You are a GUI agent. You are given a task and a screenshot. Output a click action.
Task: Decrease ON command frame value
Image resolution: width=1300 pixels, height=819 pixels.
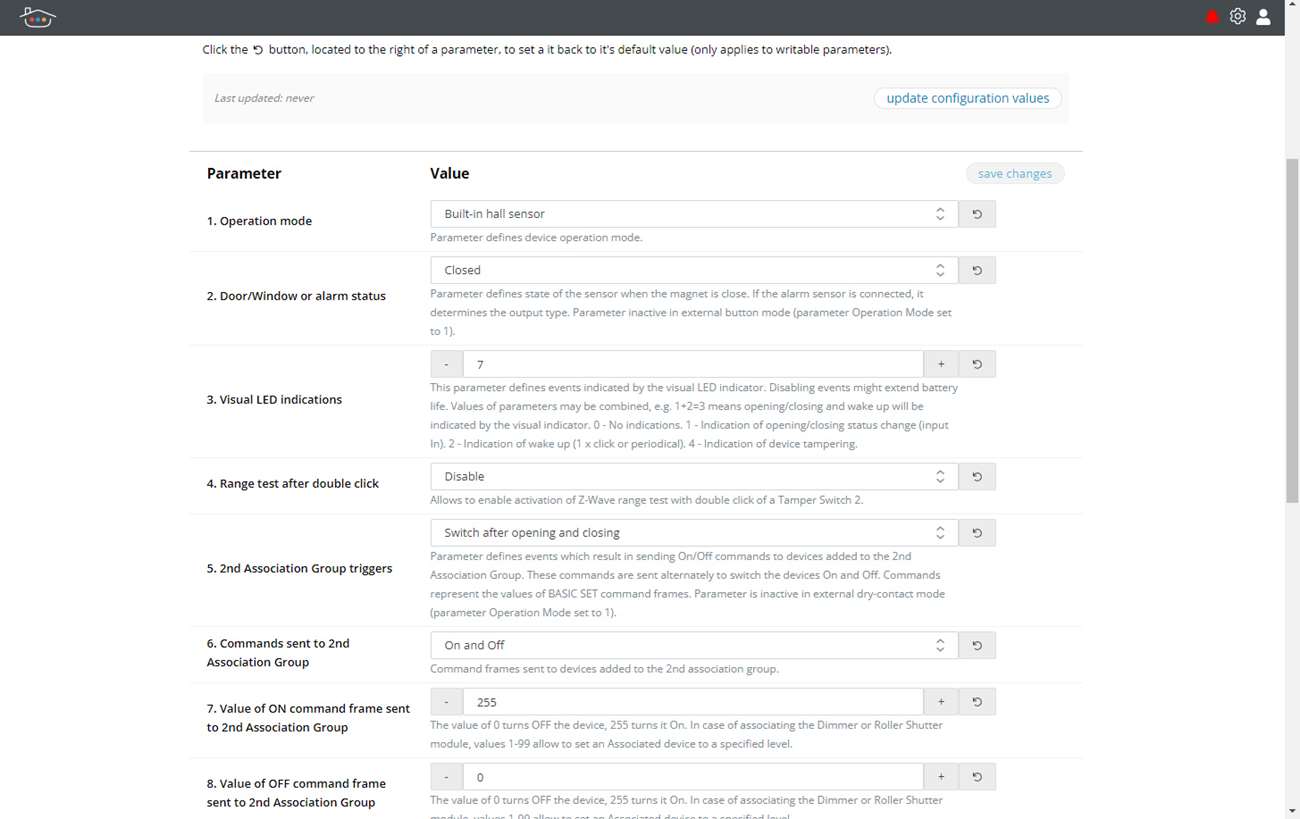point(446,702)
